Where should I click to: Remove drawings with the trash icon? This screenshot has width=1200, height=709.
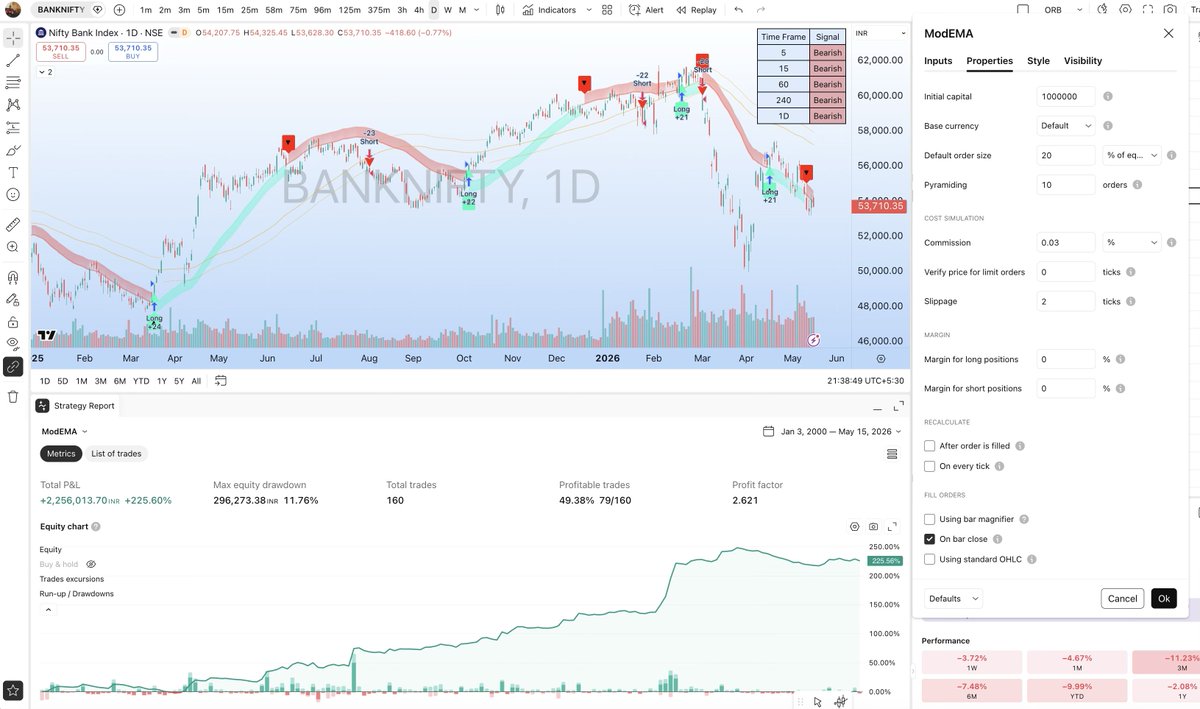coord(13,396)
